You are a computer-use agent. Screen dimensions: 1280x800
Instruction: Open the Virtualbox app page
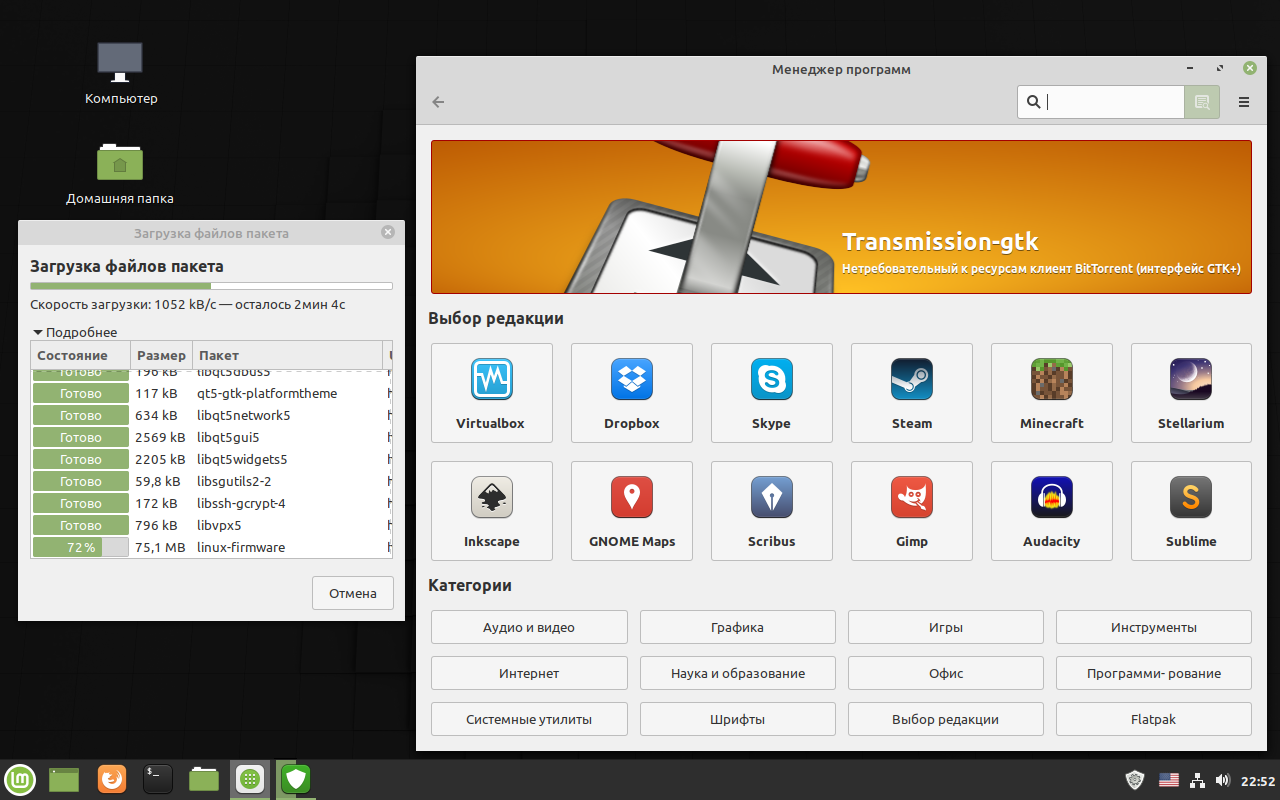[491, 392]
